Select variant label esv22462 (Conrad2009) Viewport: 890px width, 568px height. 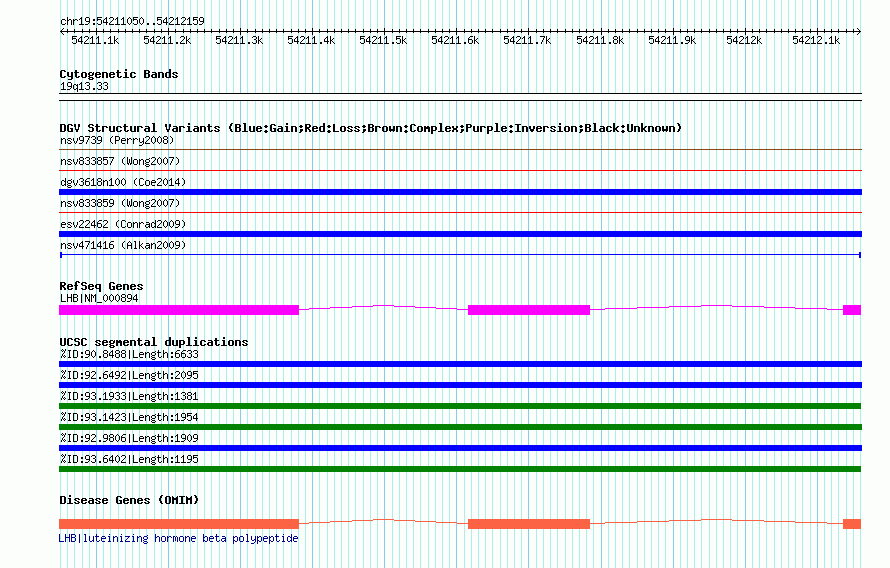pos(123,224)
